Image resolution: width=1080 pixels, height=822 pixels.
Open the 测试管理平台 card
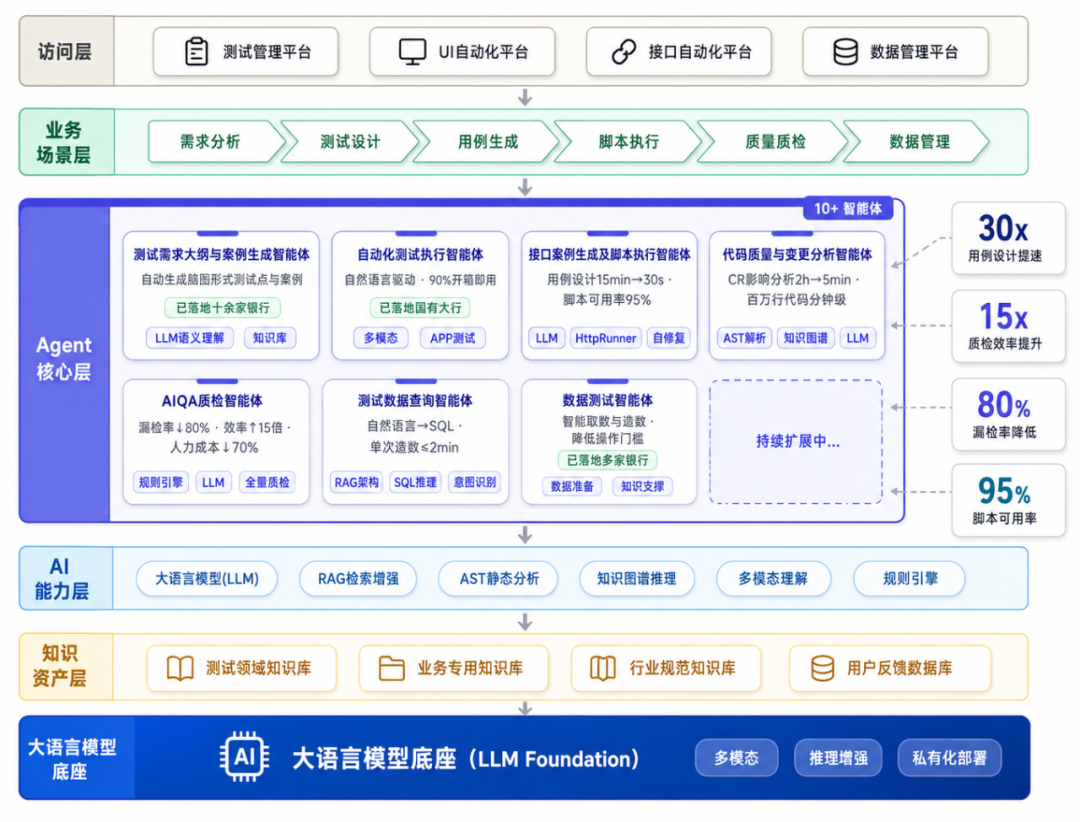tap(246, 52)
